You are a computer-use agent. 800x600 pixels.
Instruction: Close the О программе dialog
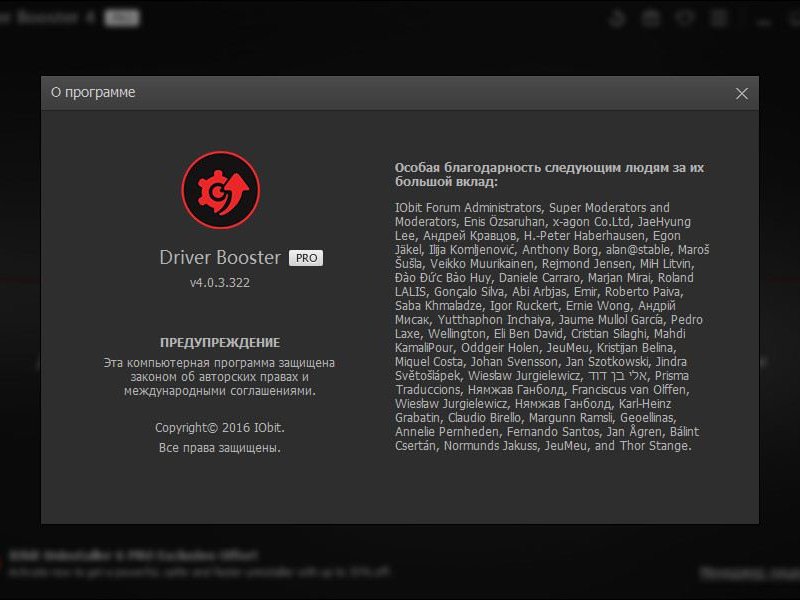point(742,93)
